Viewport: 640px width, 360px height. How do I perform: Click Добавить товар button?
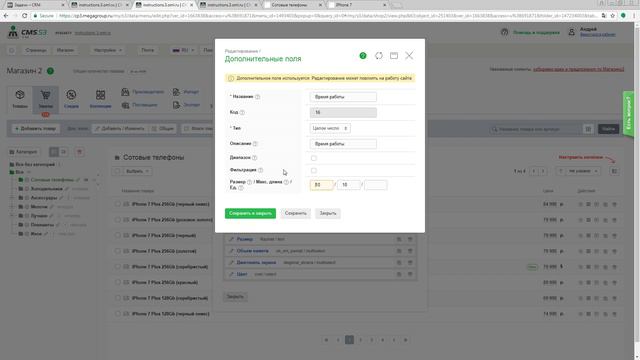point(35,129)
